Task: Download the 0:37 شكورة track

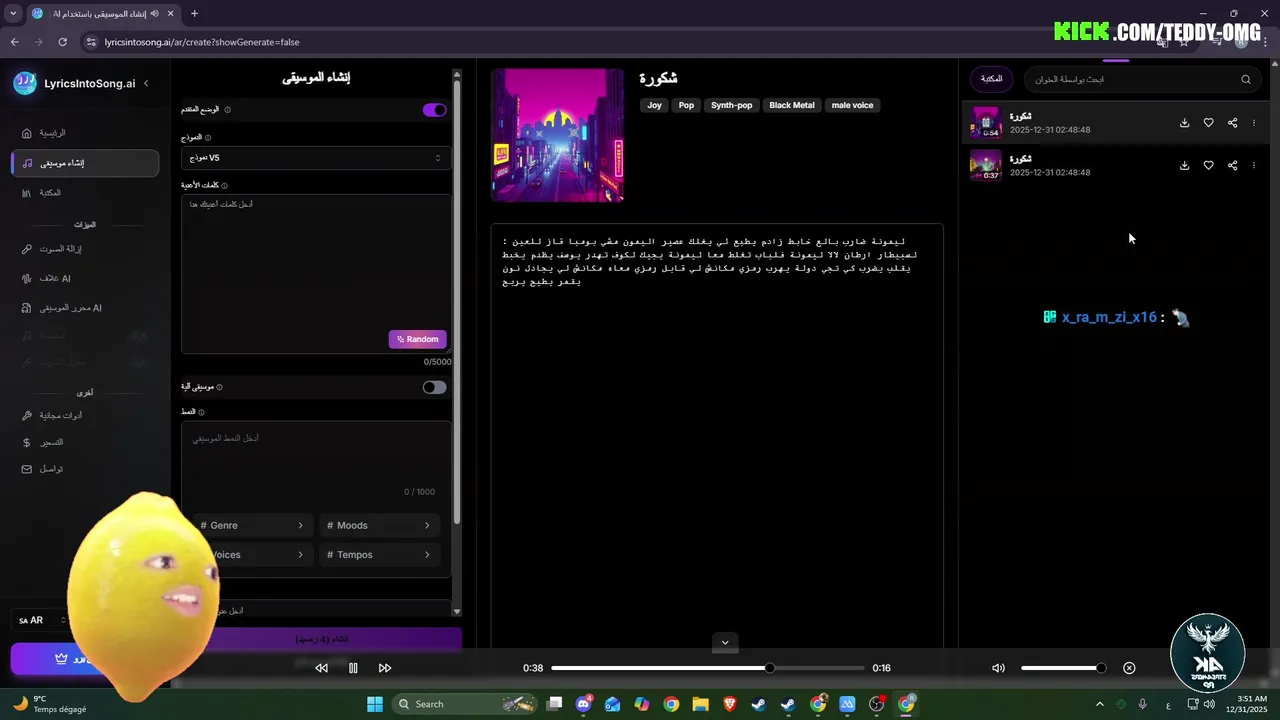Action: (1184, 166)
